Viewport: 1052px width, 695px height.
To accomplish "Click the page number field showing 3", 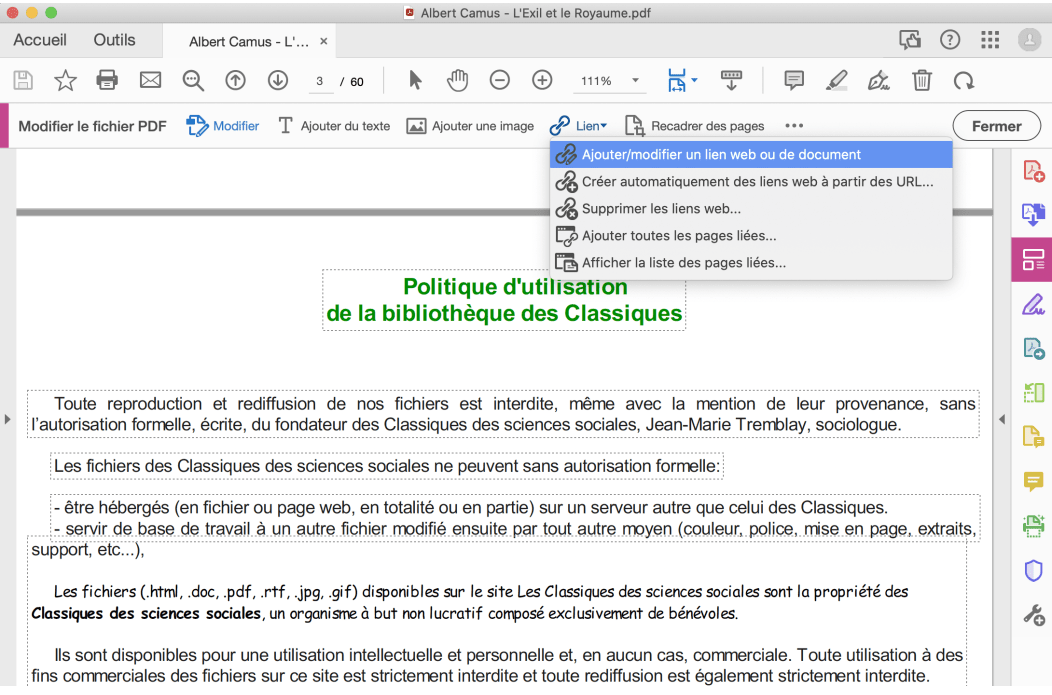I will tap(319, 81).
